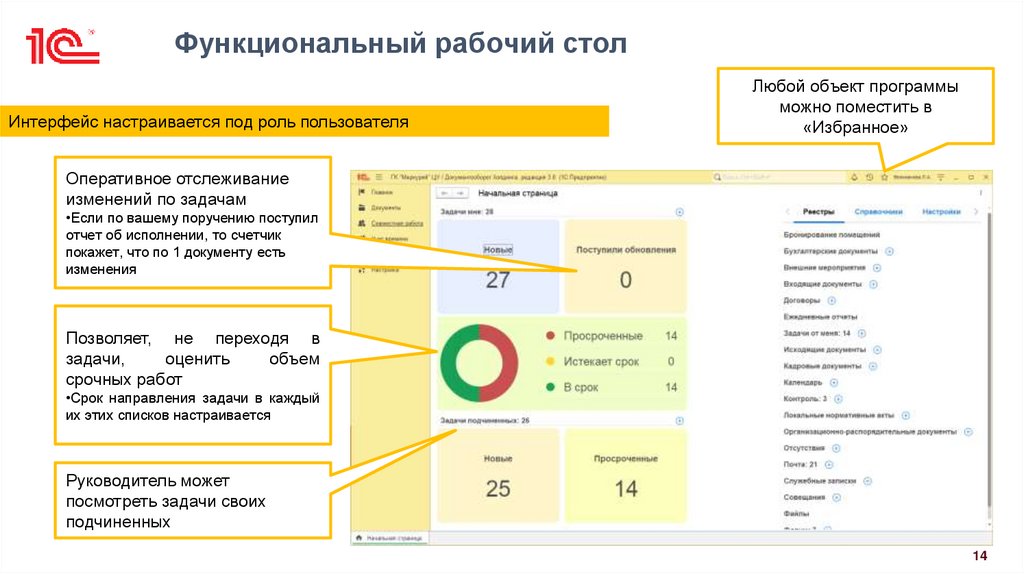Click the Просроченные 14 legend row by the chart
Viewport: 1024px width, 574px height.
(x=611, y=336)
